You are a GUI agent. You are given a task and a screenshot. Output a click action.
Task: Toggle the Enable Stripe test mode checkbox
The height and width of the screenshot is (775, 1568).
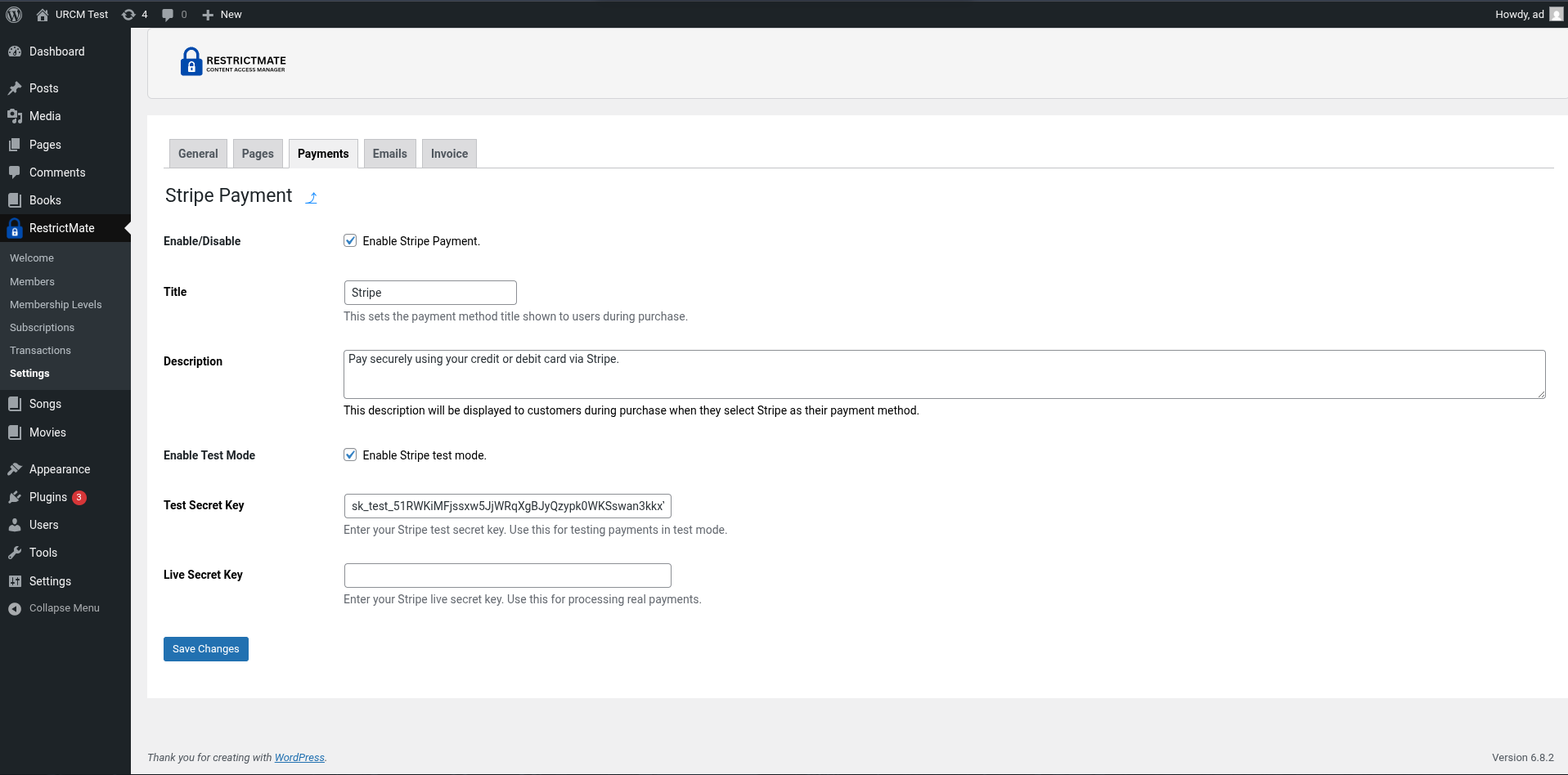pos(350,455)
